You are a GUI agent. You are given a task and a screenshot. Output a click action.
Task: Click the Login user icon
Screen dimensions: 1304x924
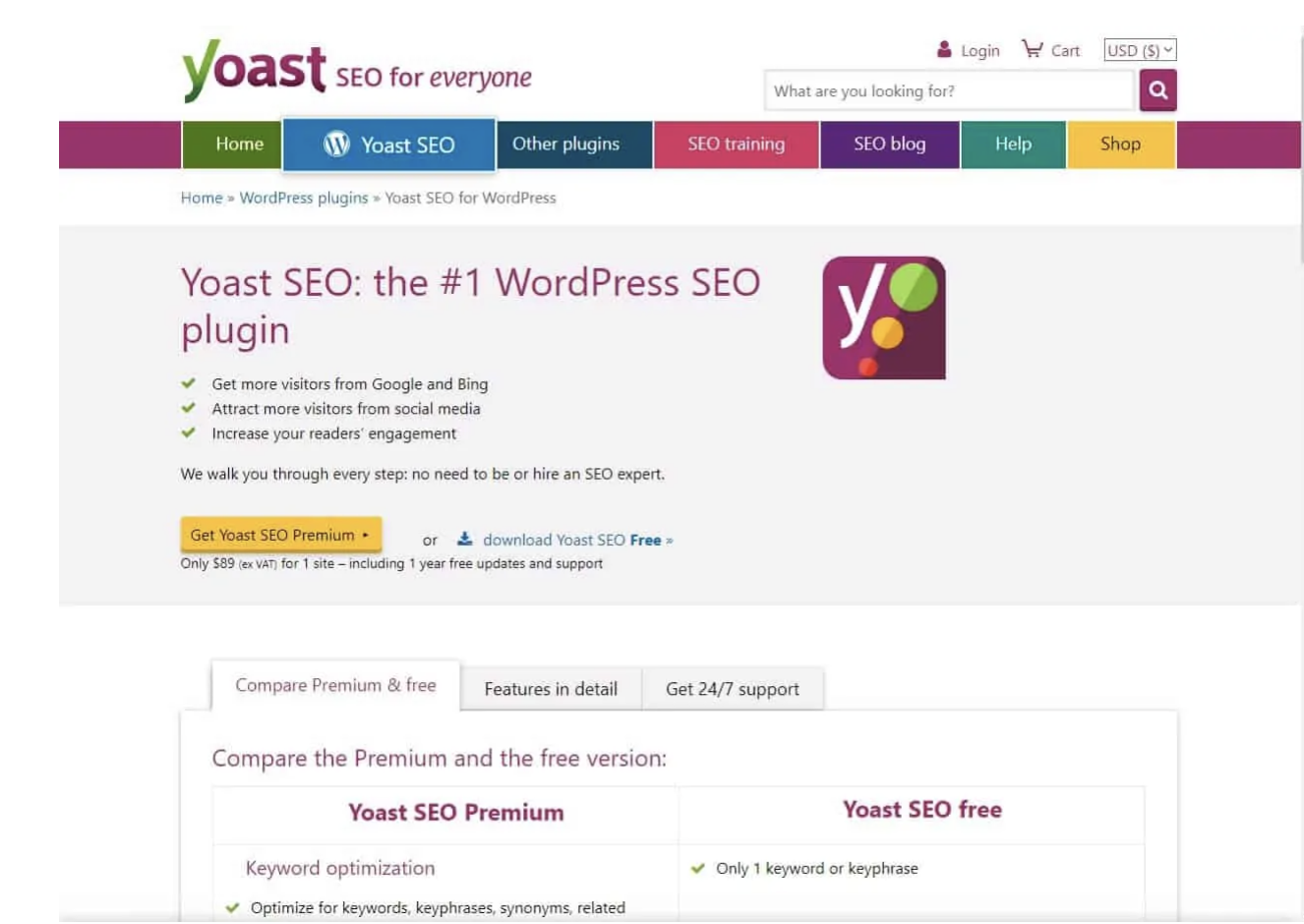coord(944,49)
